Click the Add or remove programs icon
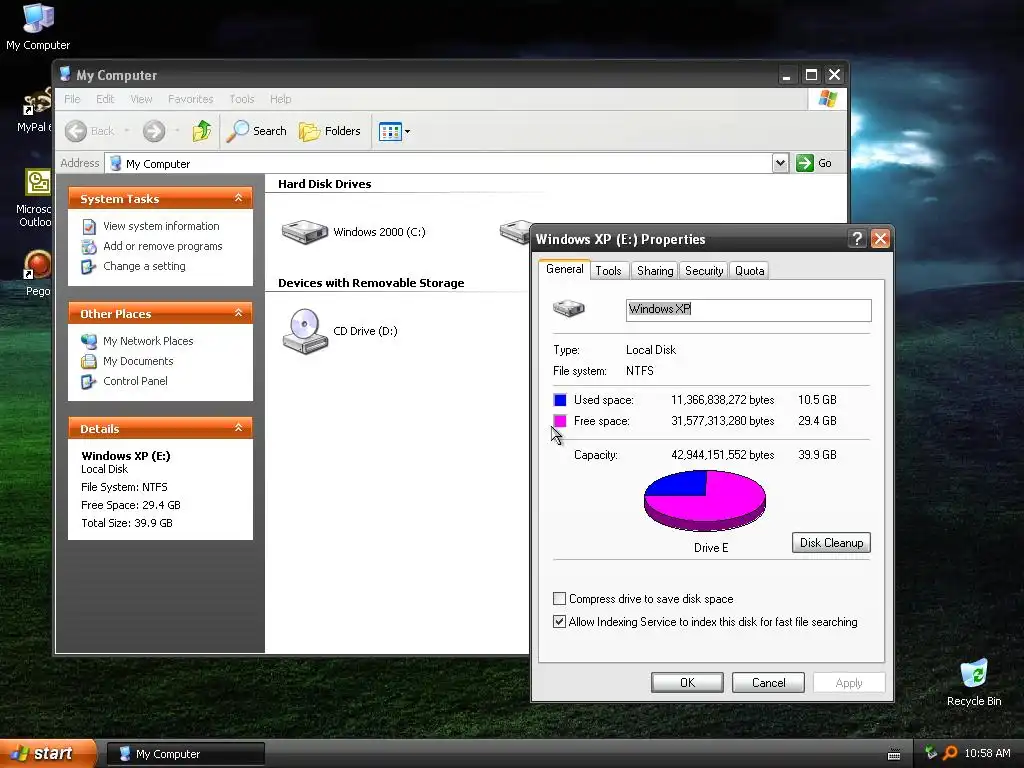Viewport: 1024px width, 768px height. [x=89, y=246]
